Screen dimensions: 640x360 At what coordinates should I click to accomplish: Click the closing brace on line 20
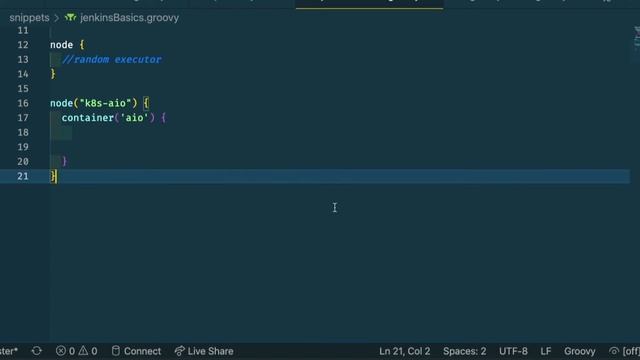(x=65, y=162)
